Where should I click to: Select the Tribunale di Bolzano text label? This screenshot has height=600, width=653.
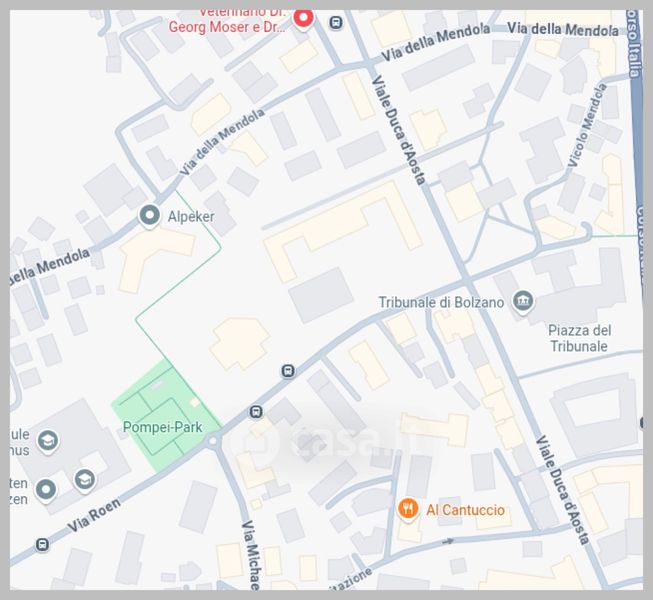441,302
